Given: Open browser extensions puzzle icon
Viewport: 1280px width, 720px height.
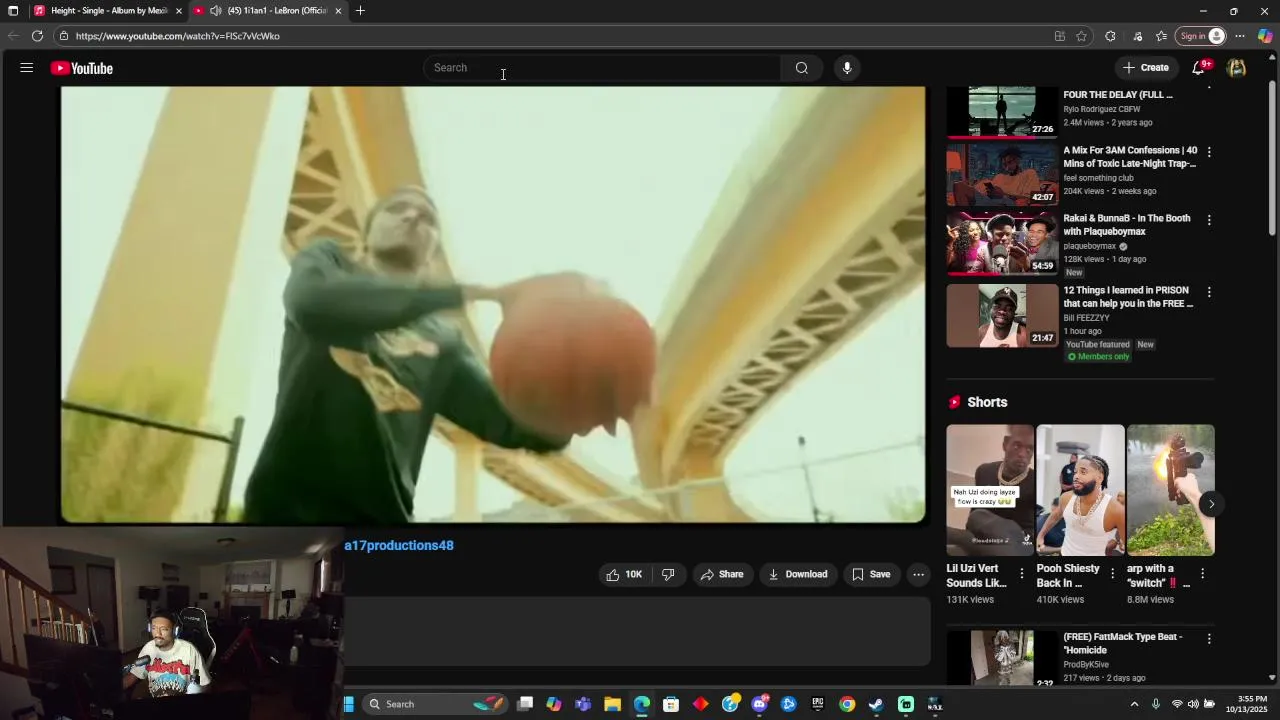Looking at the screenshot, I should pyautogui.click(x=1110, y=36).
